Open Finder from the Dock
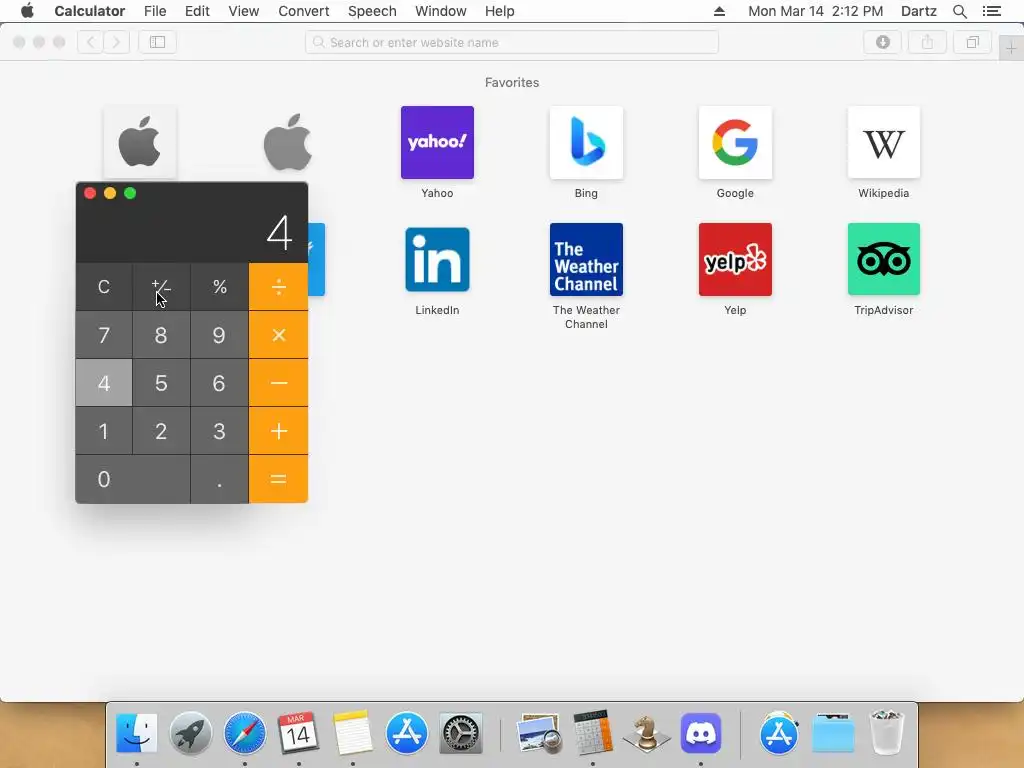1024x768 pixels. click(136, 733)
